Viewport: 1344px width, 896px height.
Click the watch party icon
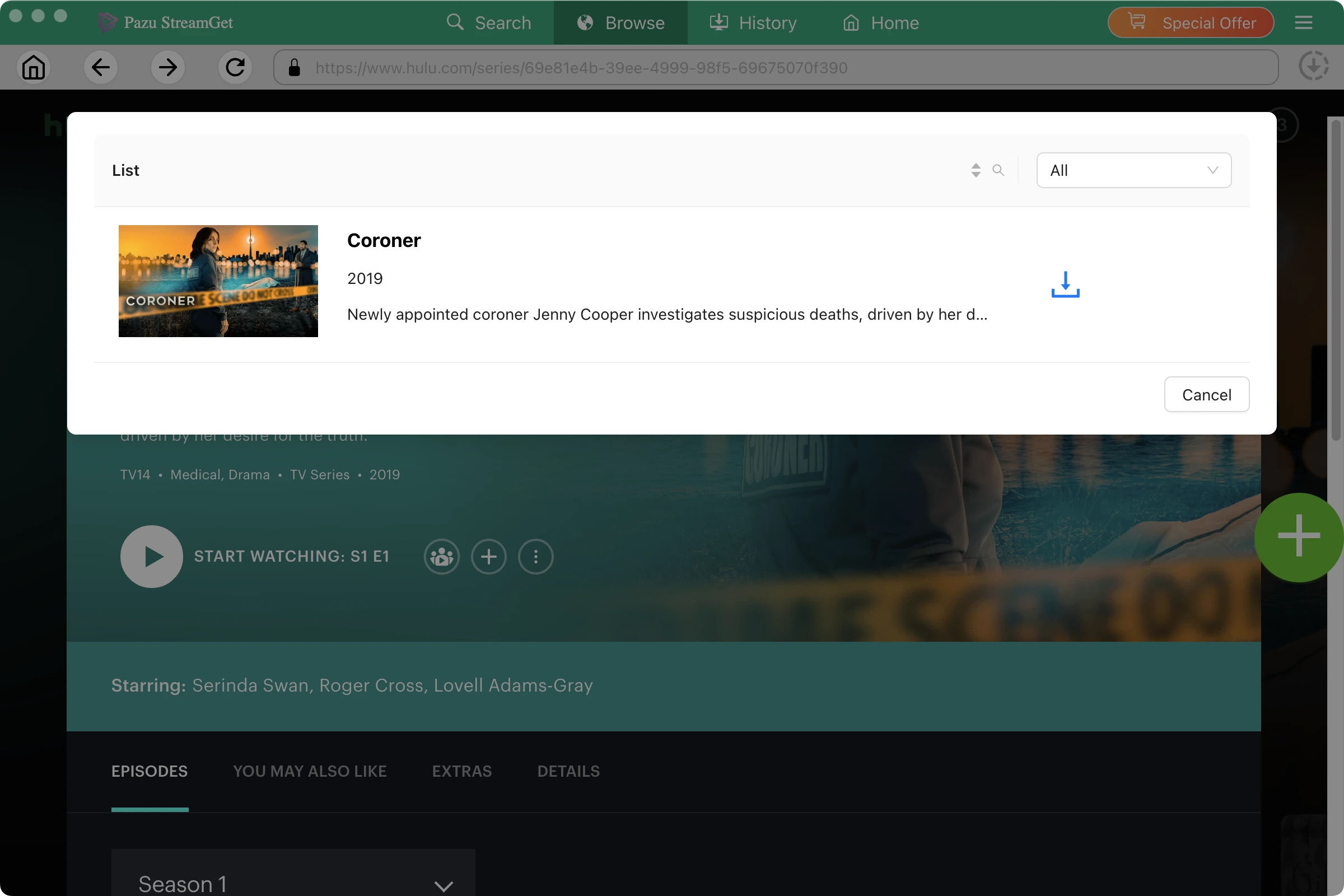pyautogui.click(x=442, y=557)
